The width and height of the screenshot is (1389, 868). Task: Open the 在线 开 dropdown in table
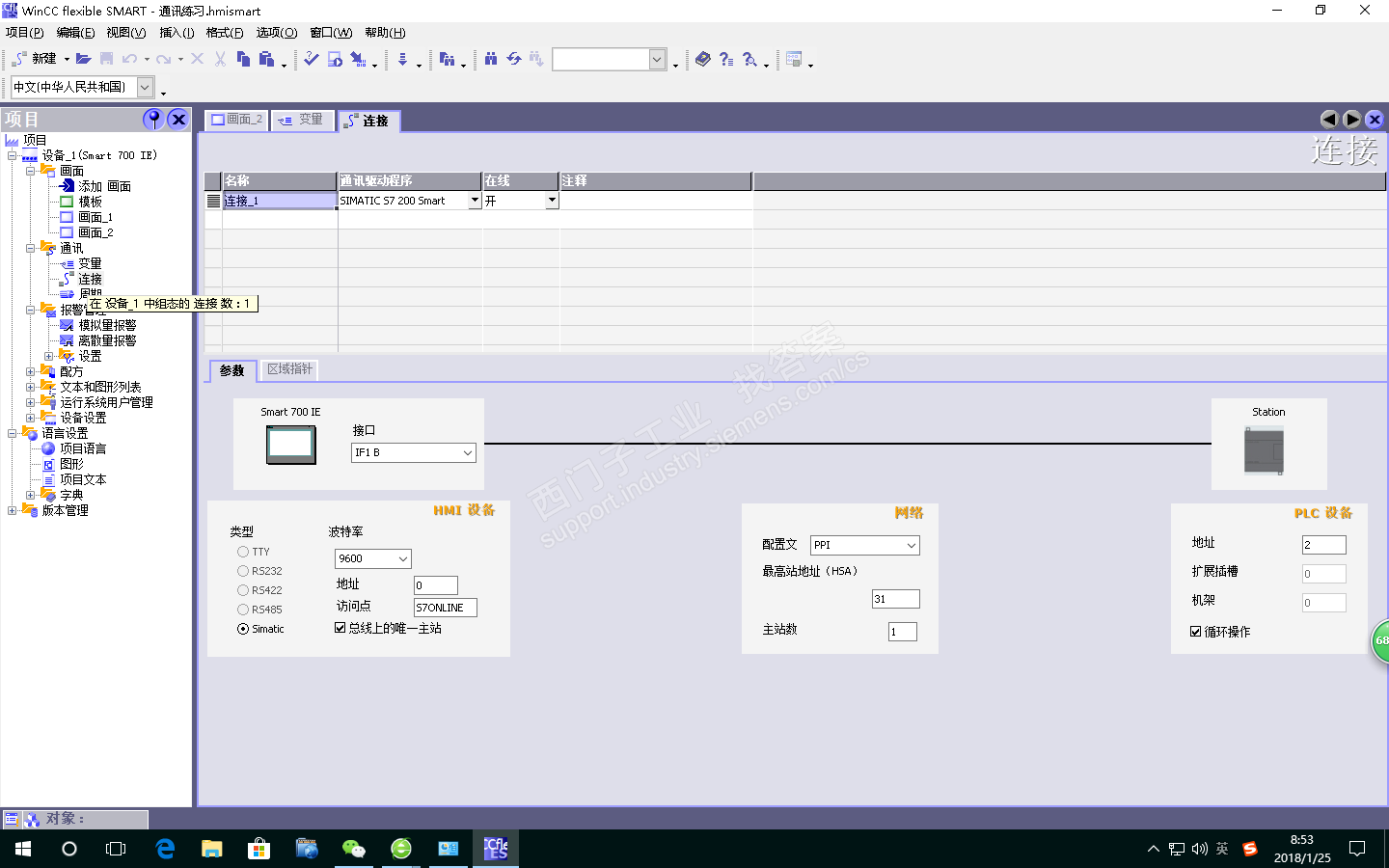coord(552,201)
